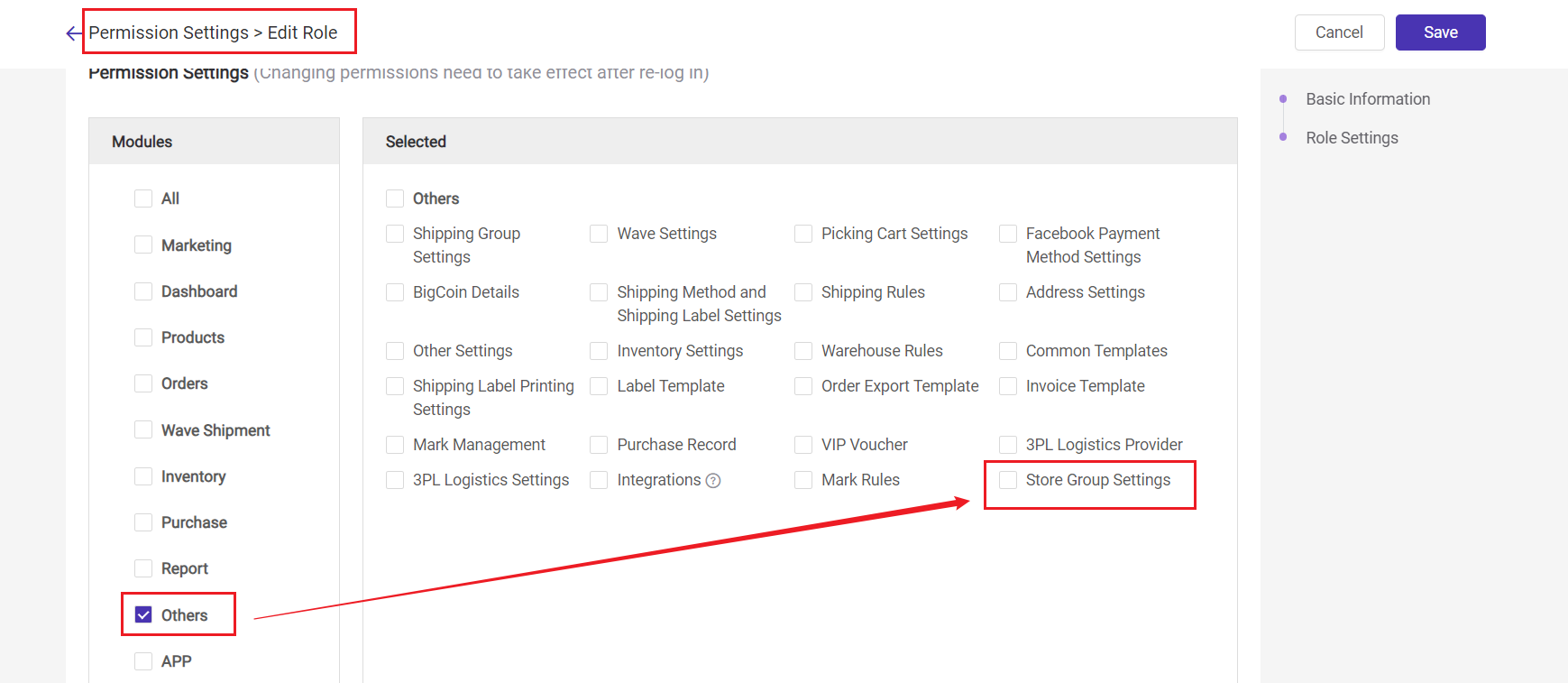Enable Mark Rules permission
Viewport: 1568px width, 683px height.
[x=803, y=480]
